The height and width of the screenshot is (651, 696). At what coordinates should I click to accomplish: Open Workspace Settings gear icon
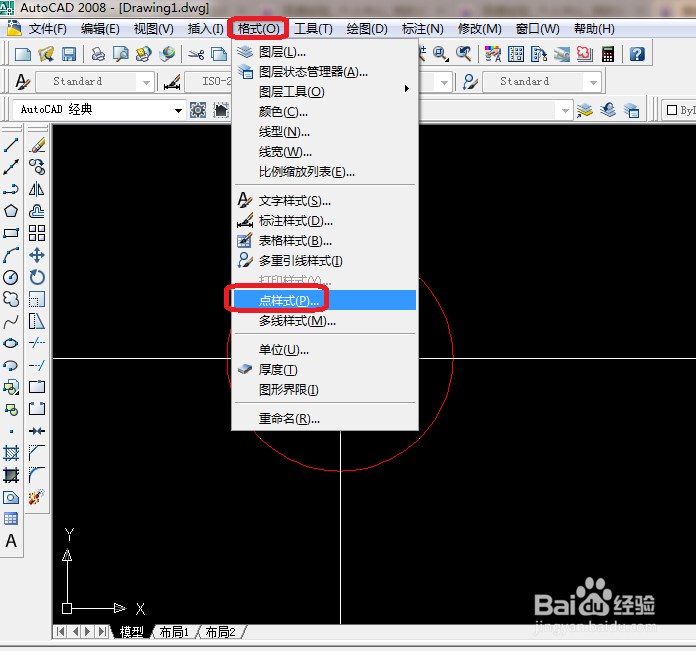198,110
